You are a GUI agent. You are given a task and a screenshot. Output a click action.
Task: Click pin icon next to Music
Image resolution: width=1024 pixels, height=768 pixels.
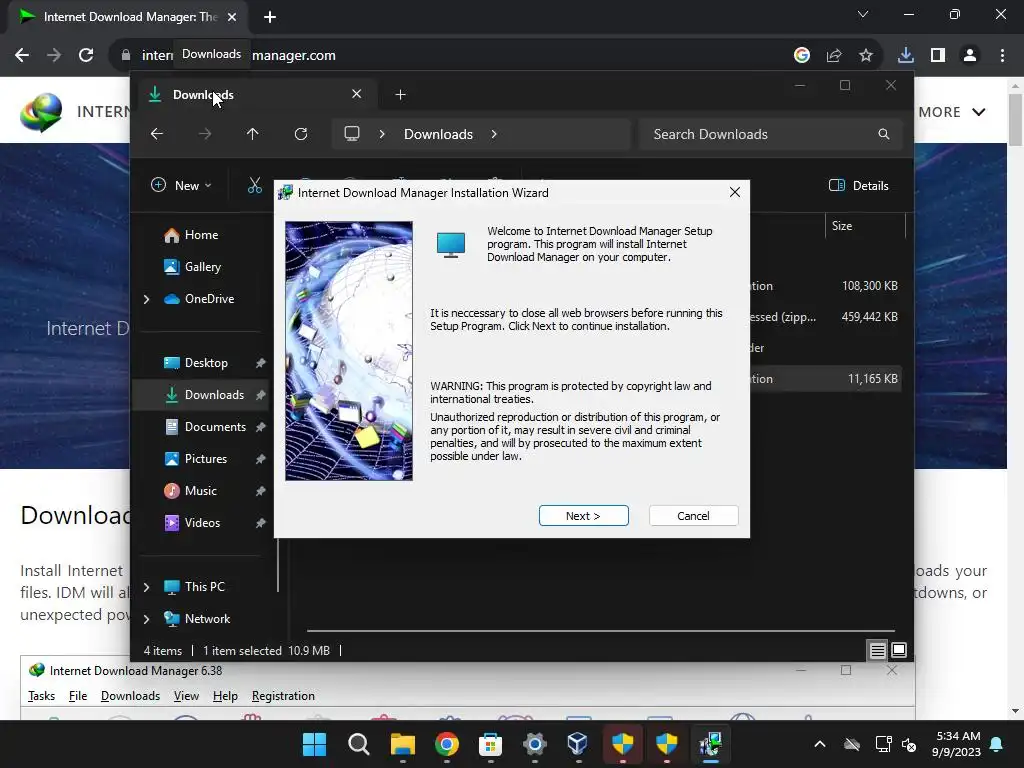point(260,491)
